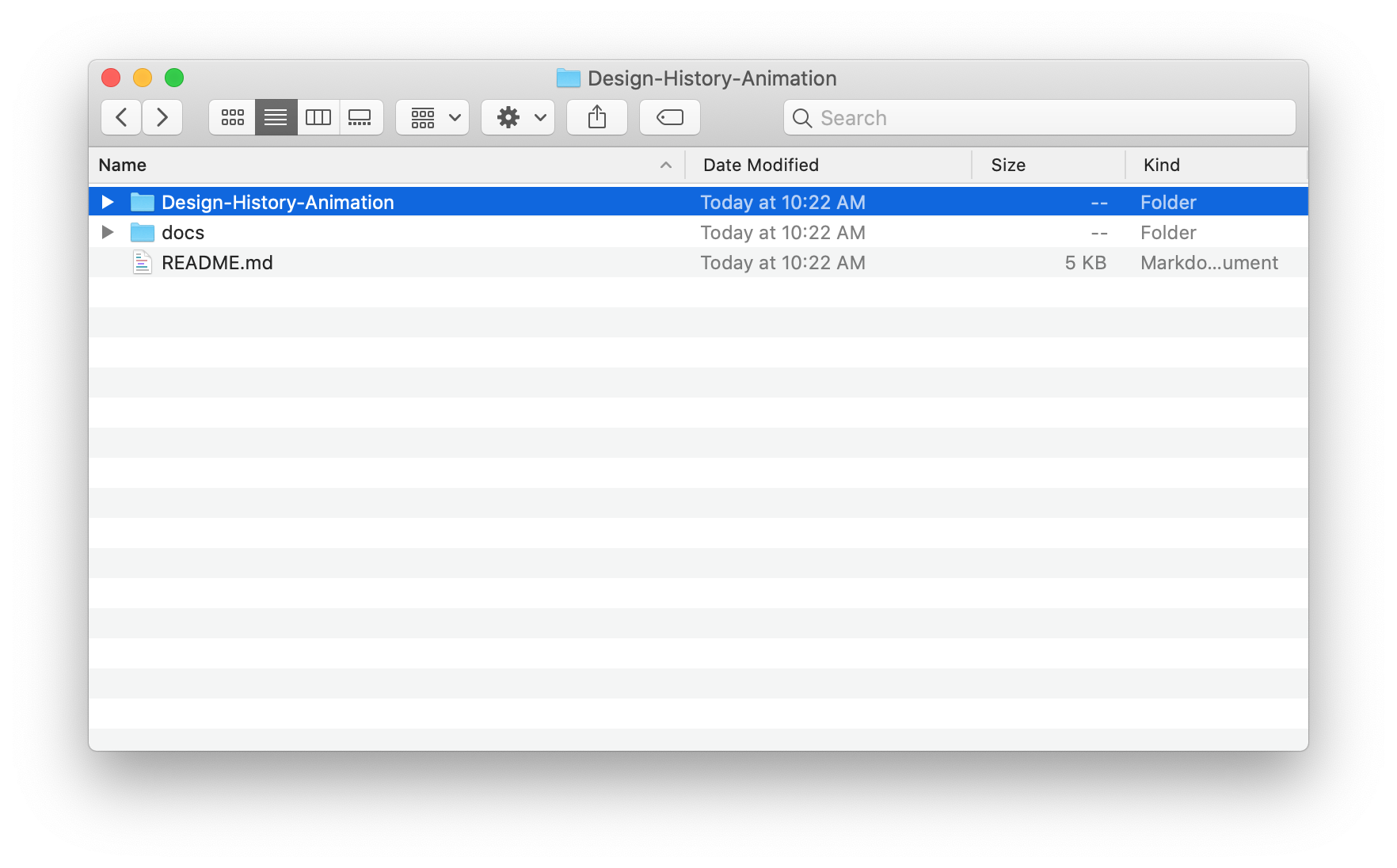Click docs row's Folder kind value
Viewport: 1397px width, 868px height.
click(x=1168, y=232)
